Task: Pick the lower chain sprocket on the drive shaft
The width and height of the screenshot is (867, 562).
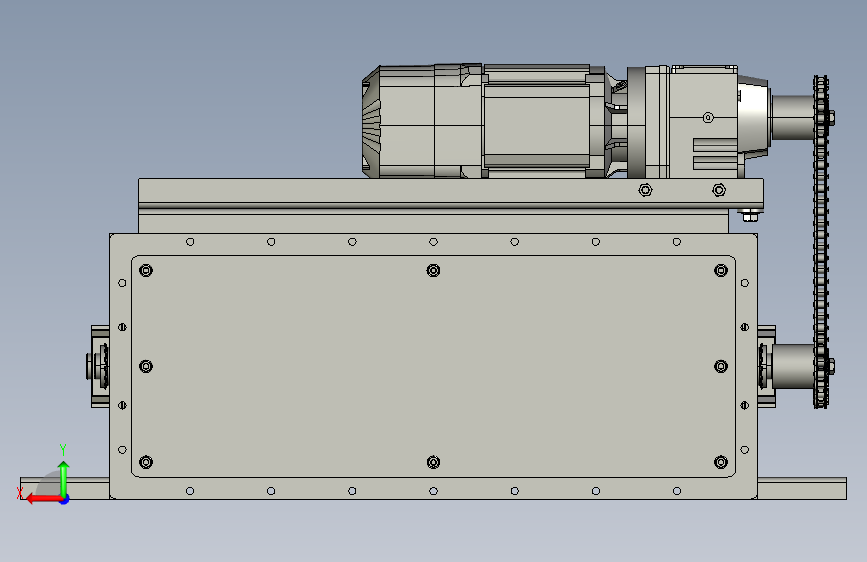Action: tap(821, 366)
